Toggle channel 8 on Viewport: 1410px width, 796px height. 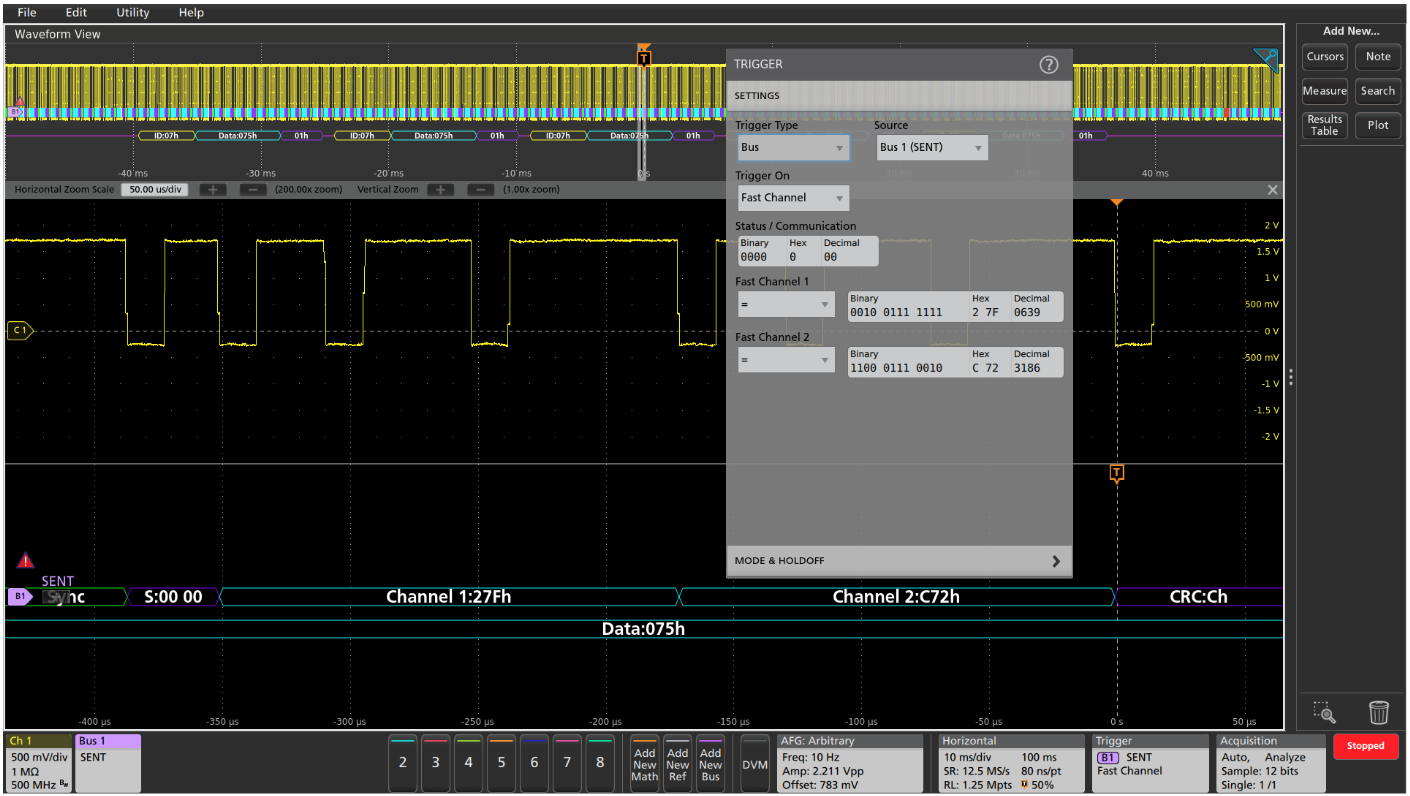(600, 763)
